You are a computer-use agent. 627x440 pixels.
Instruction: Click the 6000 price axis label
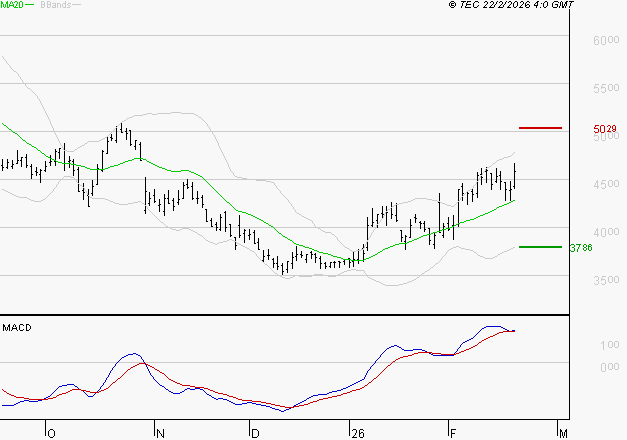[606, 40]
